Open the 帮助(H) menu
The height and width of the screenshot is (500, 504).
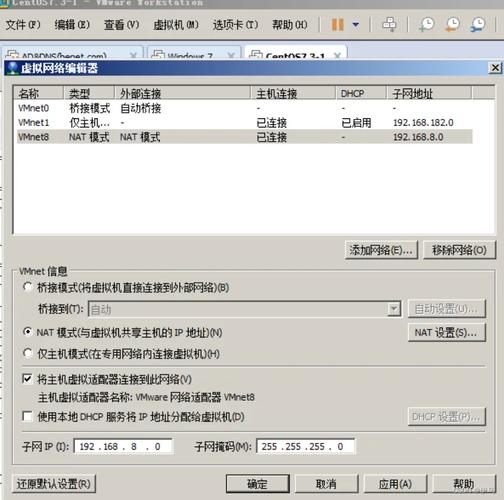[290, 25]
